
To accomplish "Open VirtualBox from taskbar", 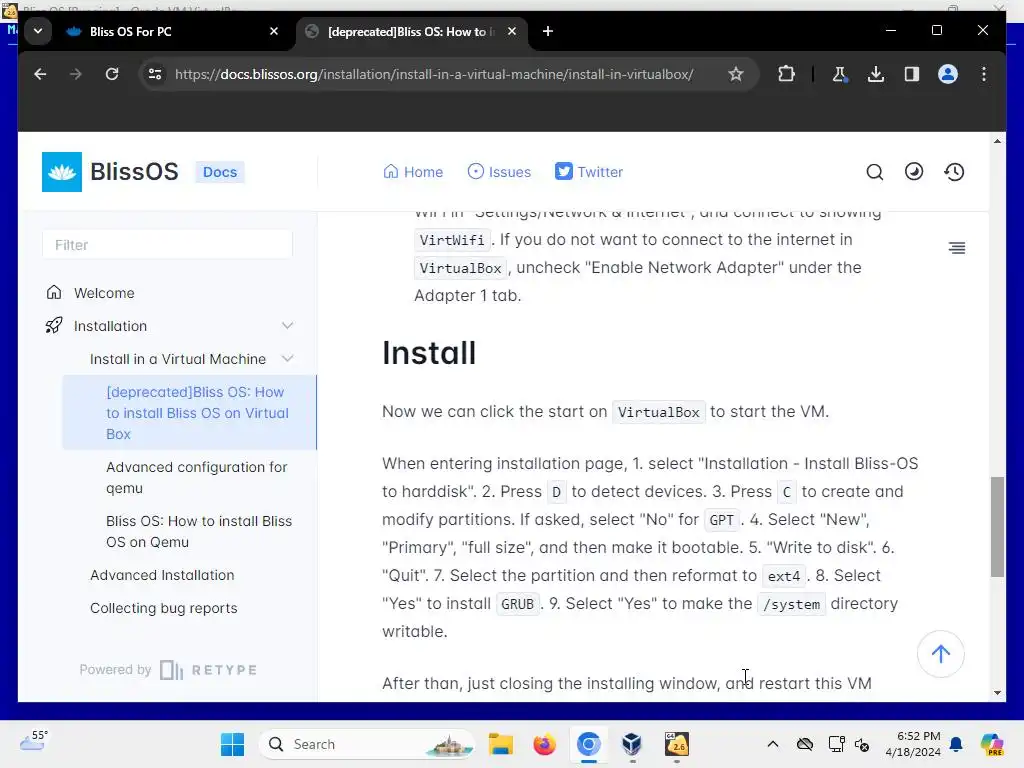I will 632,744.
